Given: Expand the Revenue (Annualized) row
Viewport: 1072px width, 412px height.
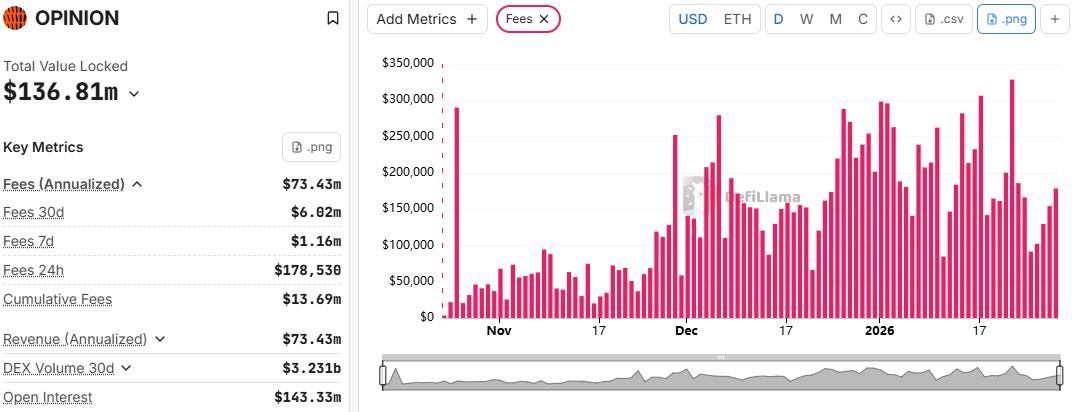Looking at the screenshot, I should [159, 339].
